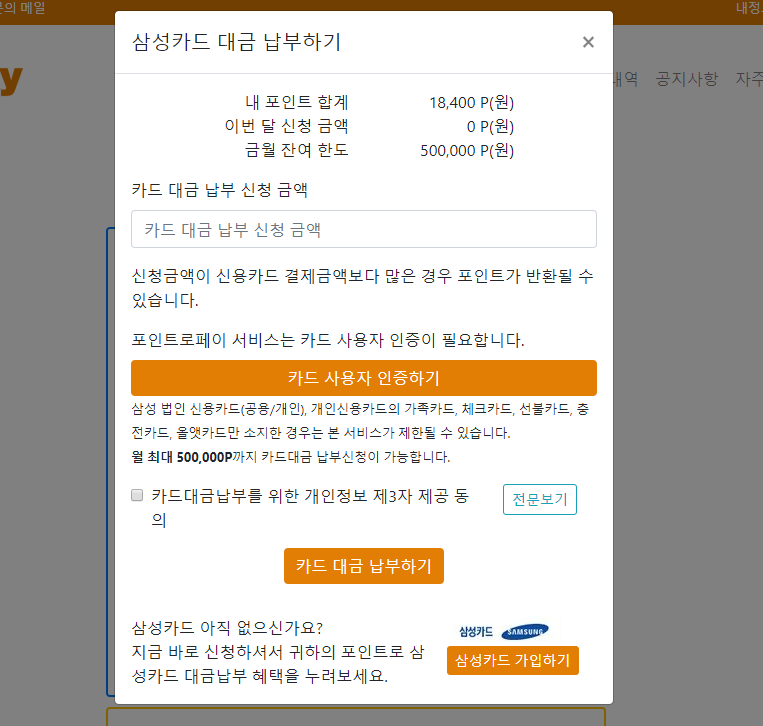Click the 삼성카드 text logo

(476, 632)
